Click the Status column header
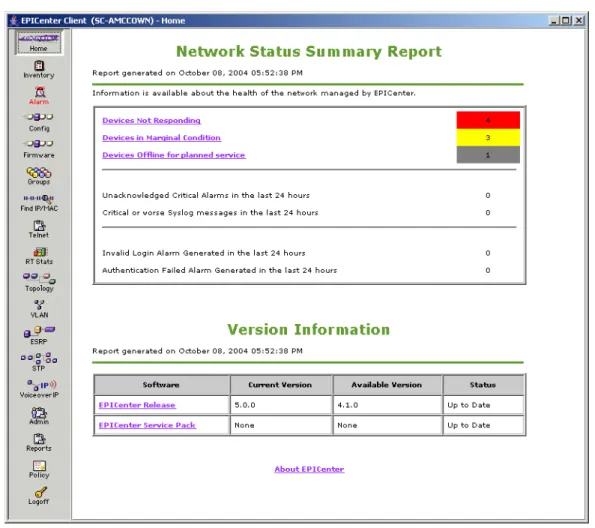This screenshot has height=528, width=595. coord(483,385)
